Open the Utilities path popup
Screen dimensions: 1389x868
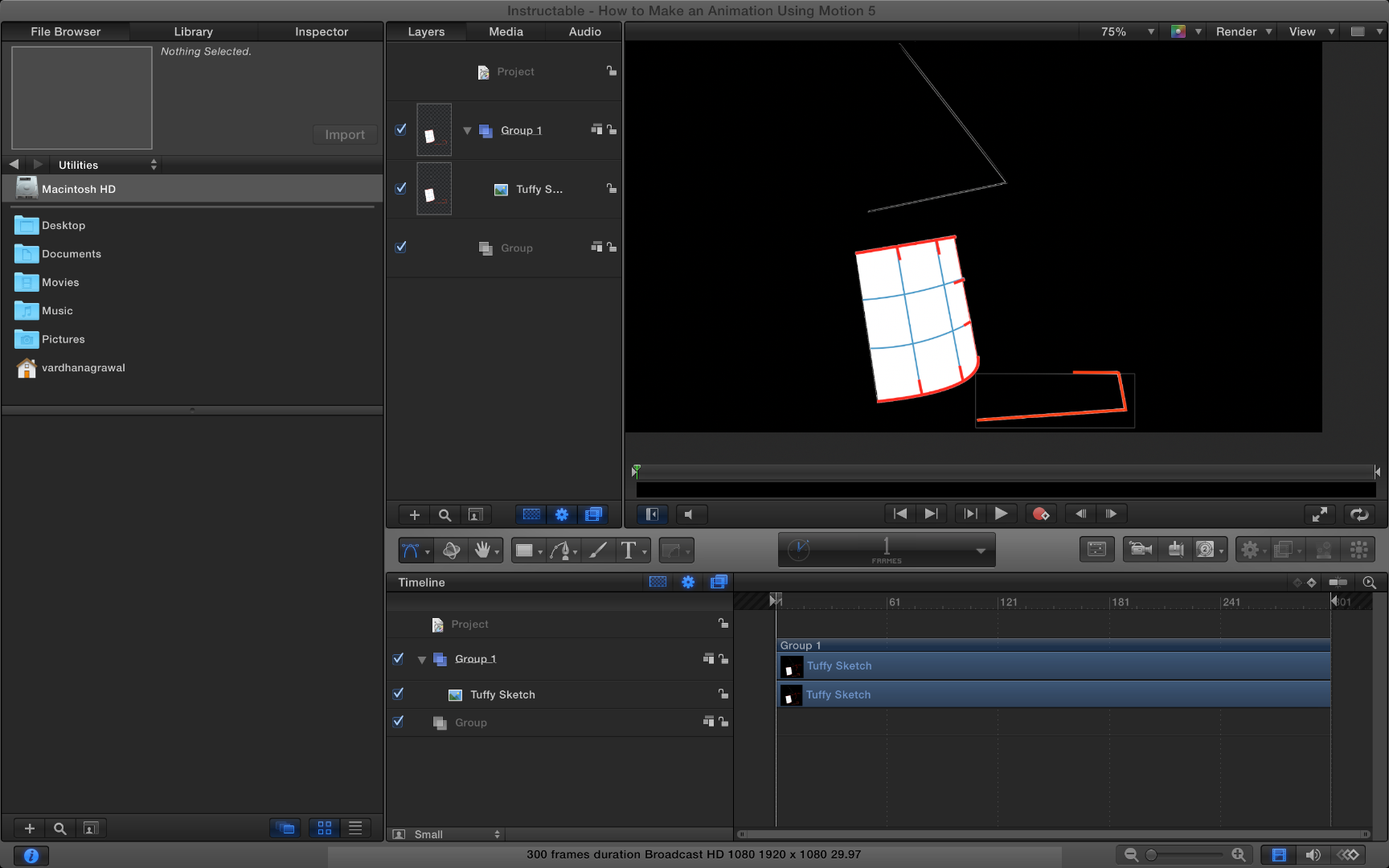click(x=107, y=165)
